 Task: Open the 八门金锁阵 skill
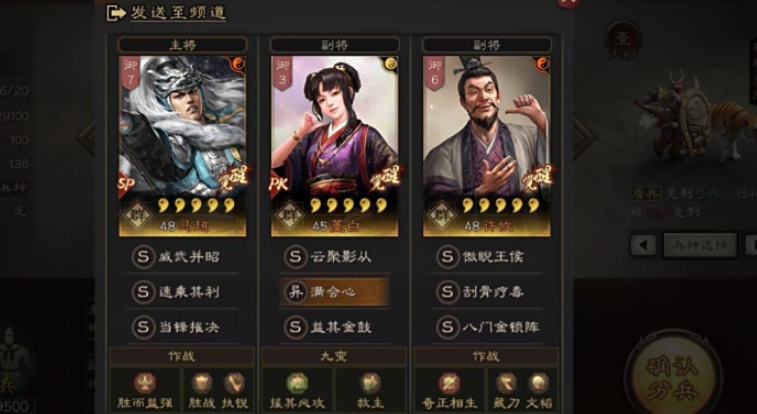coord(487,327)
